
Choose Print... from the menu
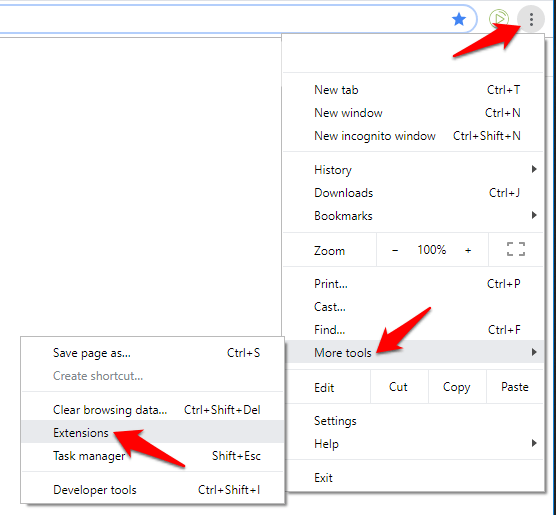413,284
